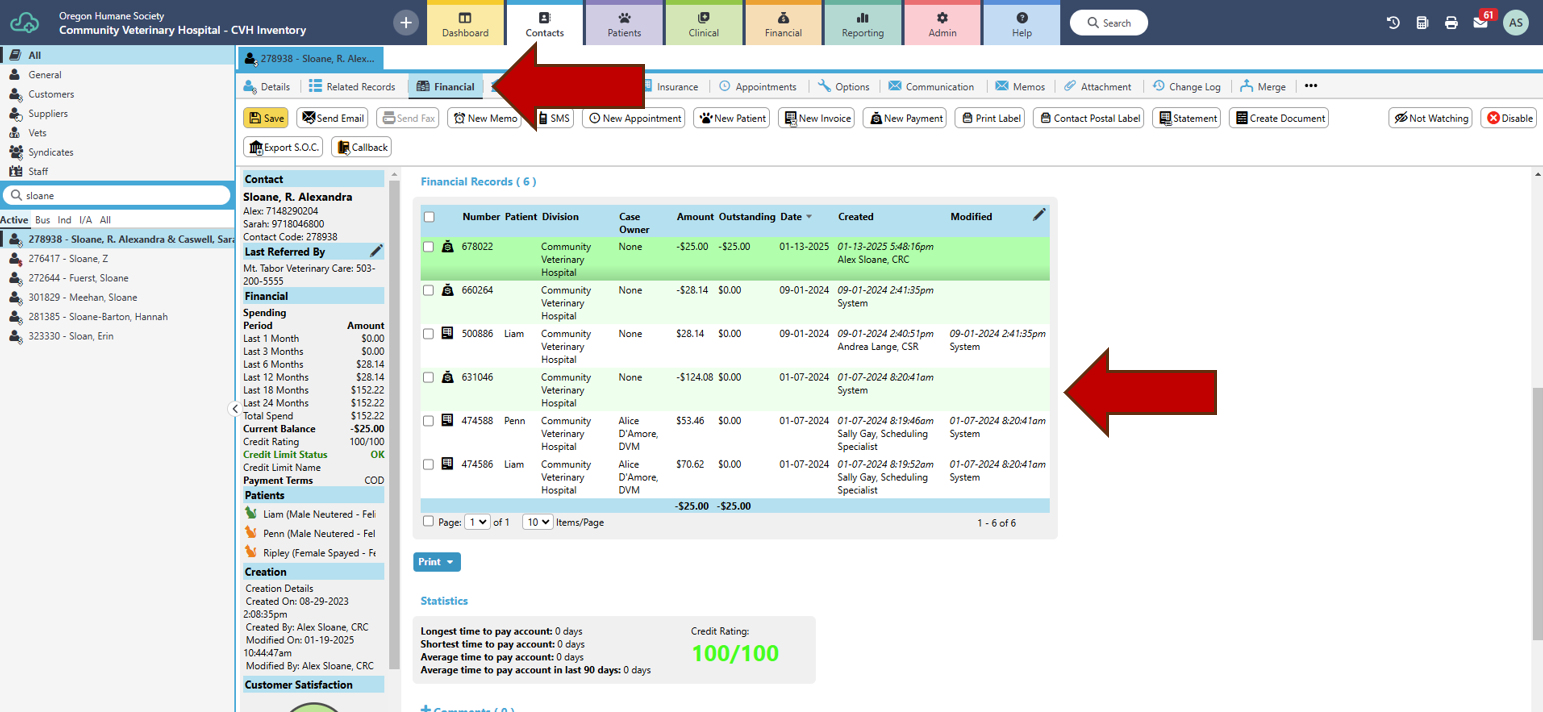1543x712 pixels.
Task: Open the Items/Page dropdown
Action: [538, 522]
